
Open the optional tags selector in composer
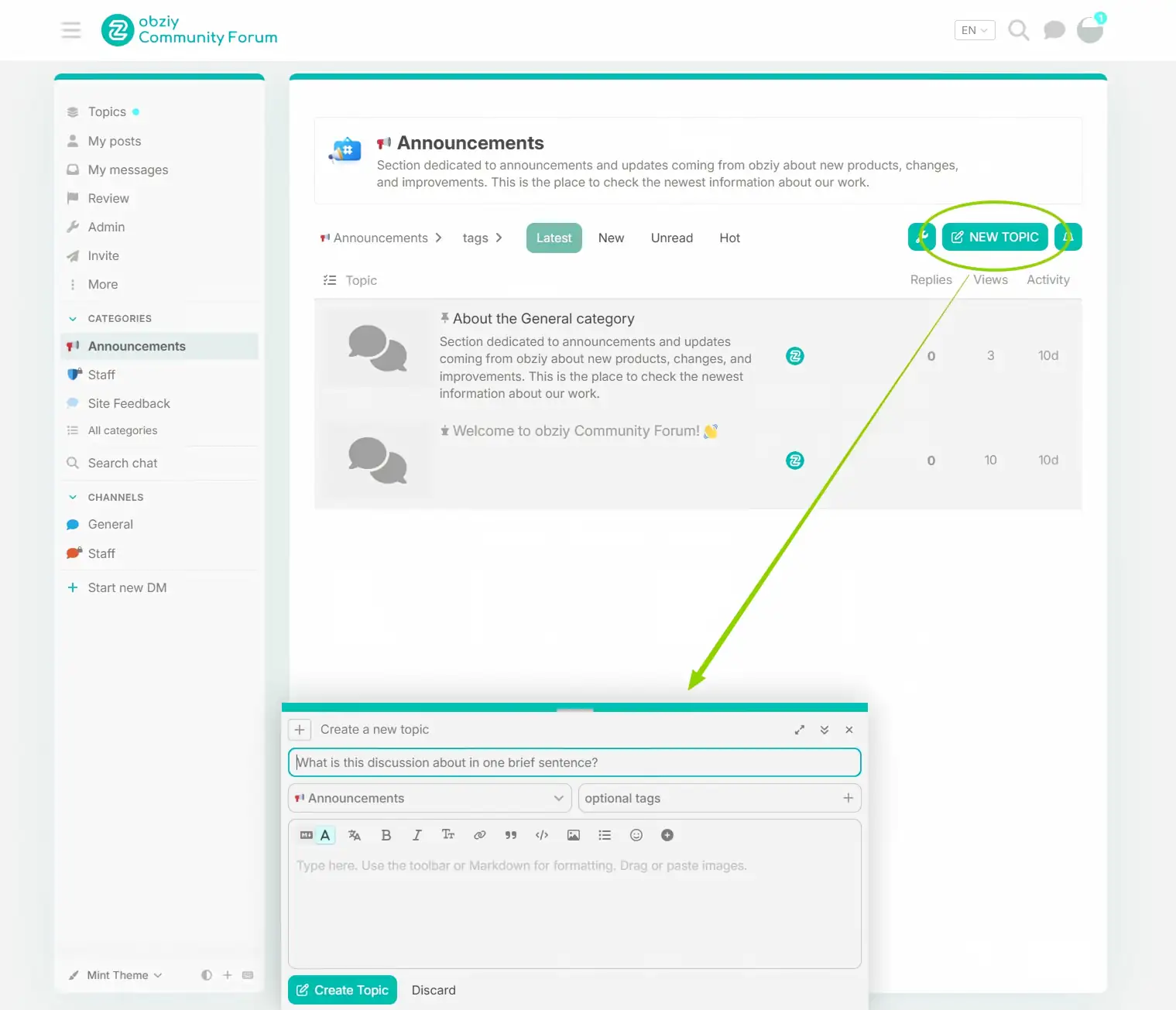(720, 798)
